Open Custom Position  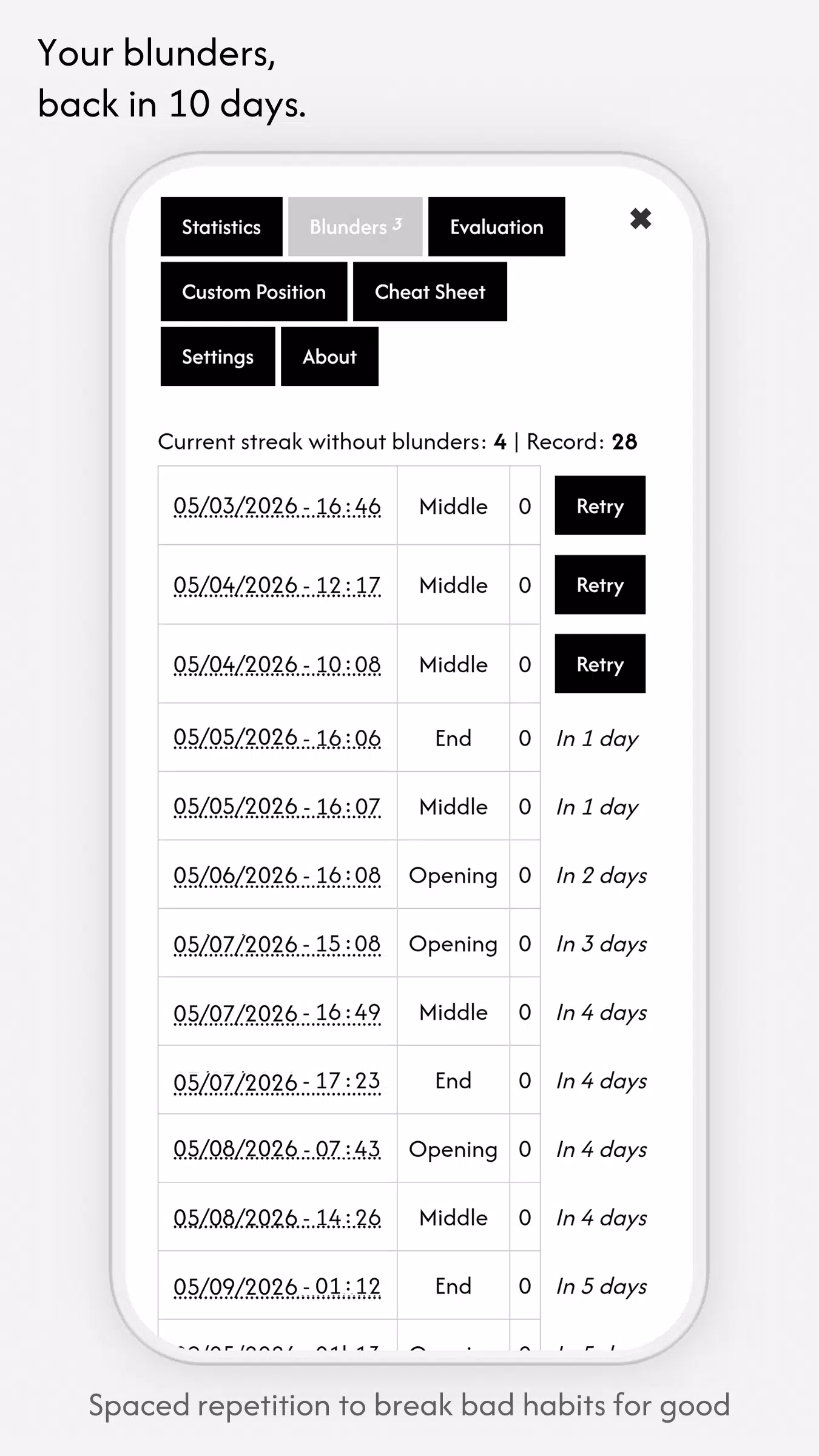click(x=254, y=291)
